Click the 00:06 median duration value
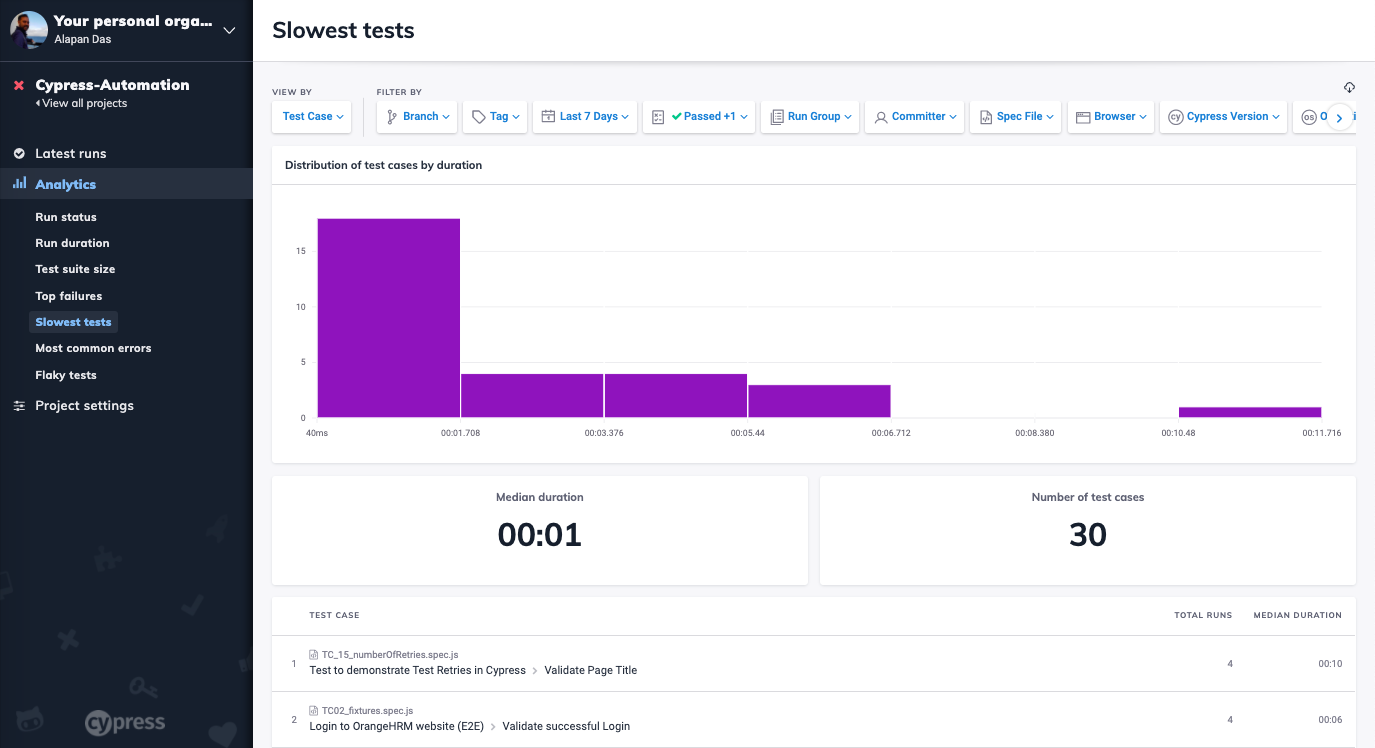Image resolution: width=1375 pixels, height=748 pixels. click(1330, 720)
